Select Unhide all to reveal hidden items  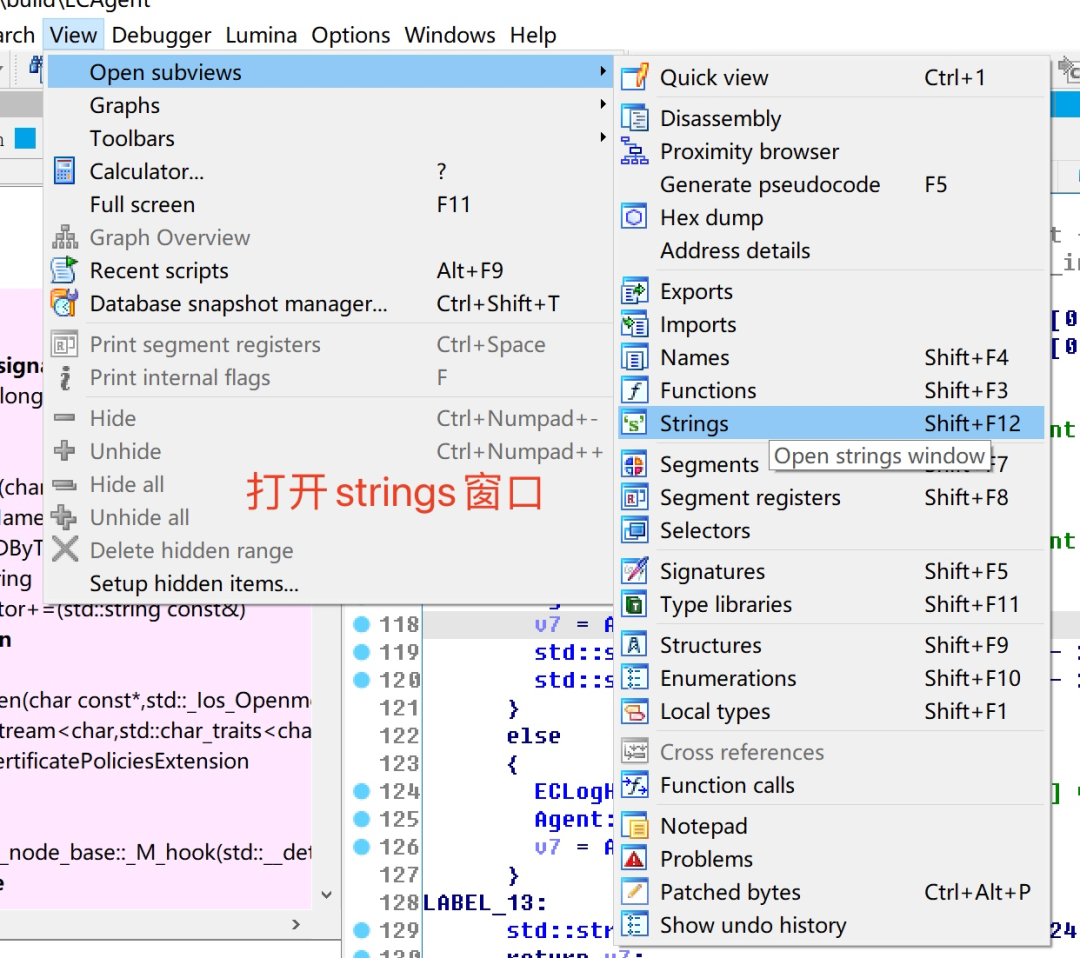(140, 516)
